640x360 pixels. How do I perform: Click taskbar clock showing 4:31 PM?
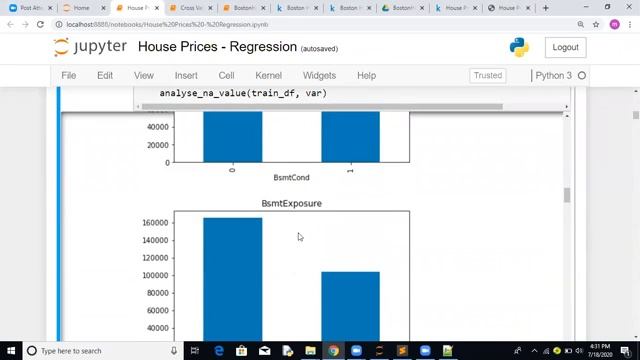click(600, 351)
